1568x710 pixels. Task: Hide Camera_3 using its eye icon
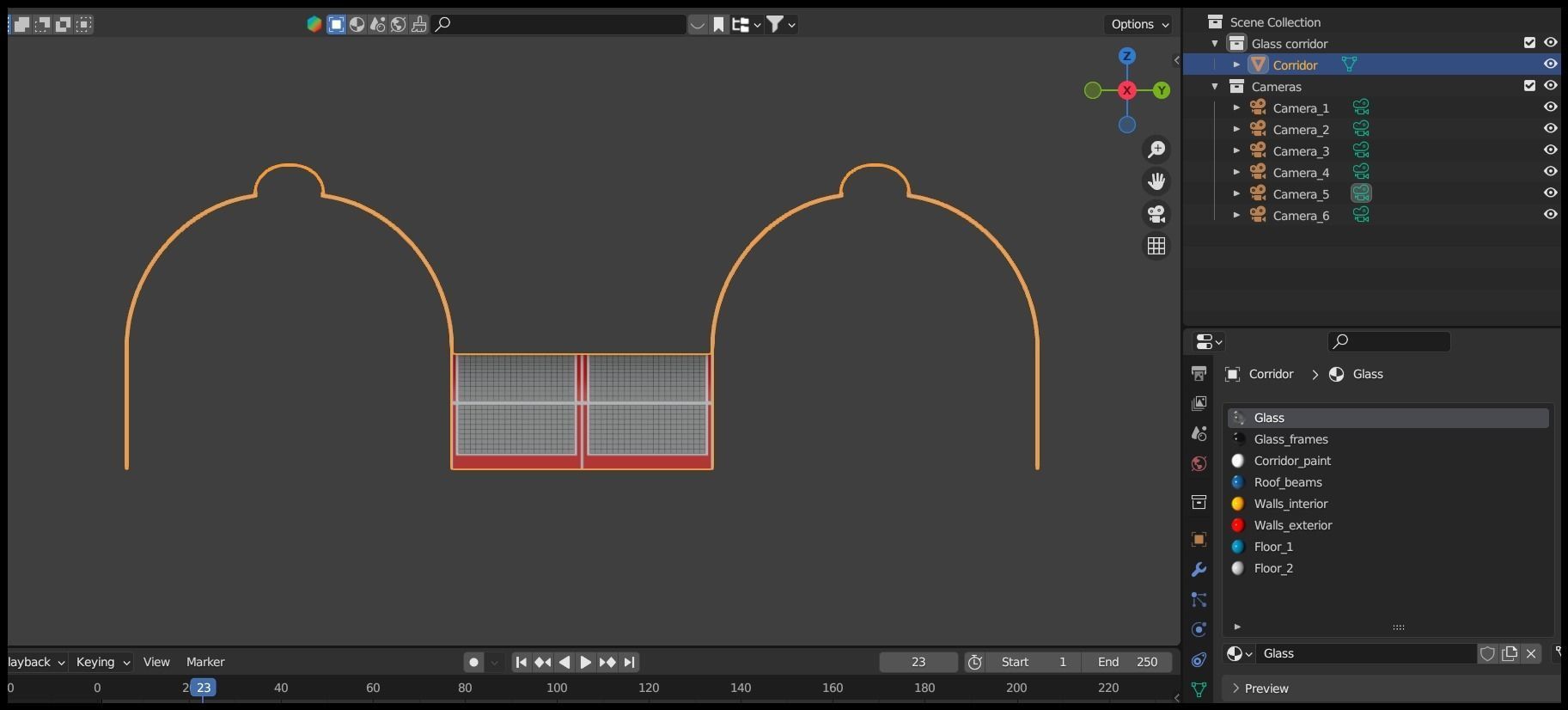click(x=1550, y=150)
